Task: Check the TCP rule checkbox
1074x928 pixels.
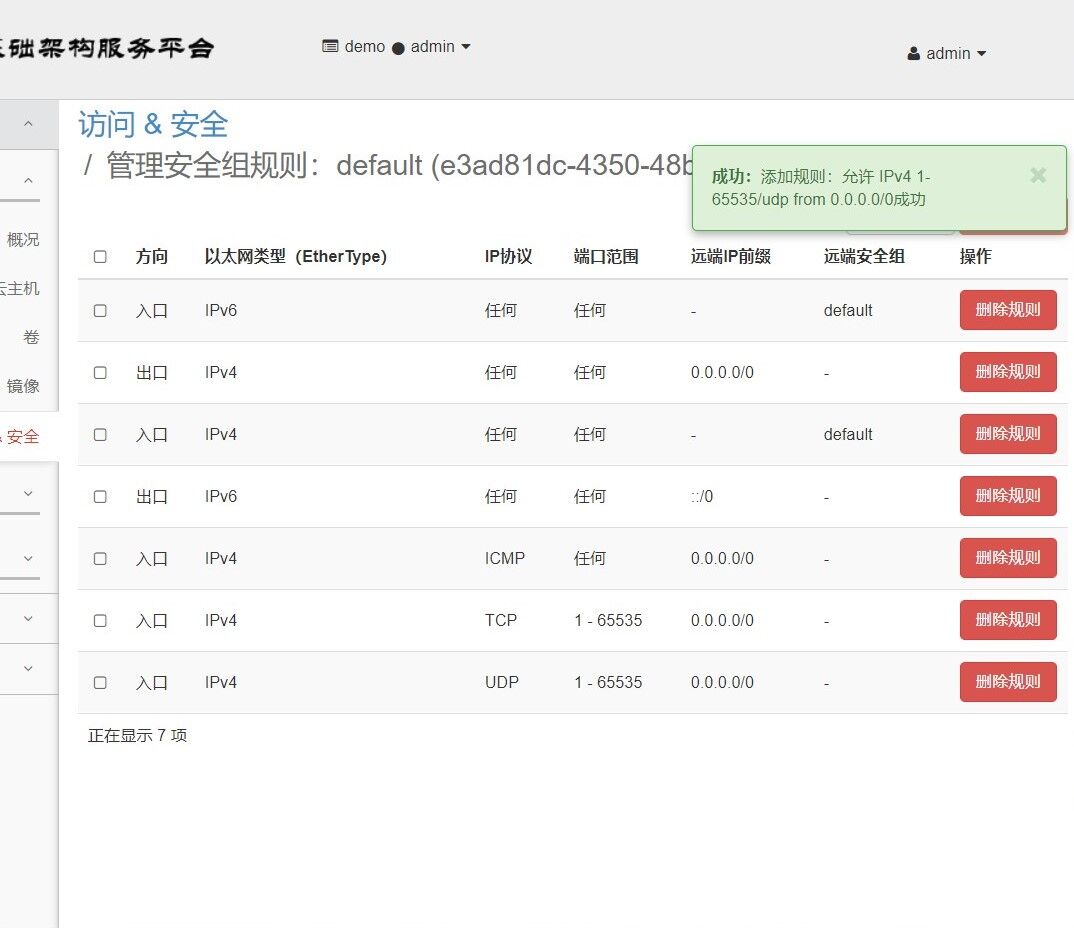Action: pyautogui.click(x=100, y=620)
